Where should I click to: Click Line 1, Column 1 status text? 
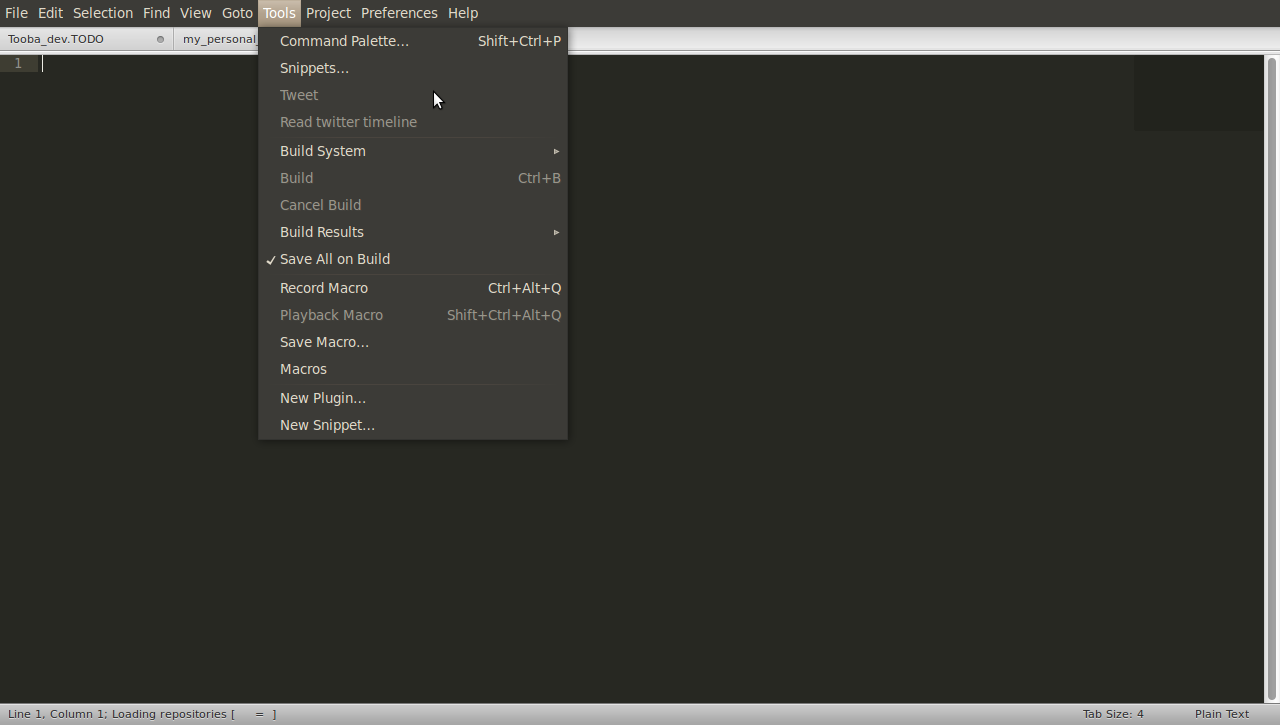56,714
